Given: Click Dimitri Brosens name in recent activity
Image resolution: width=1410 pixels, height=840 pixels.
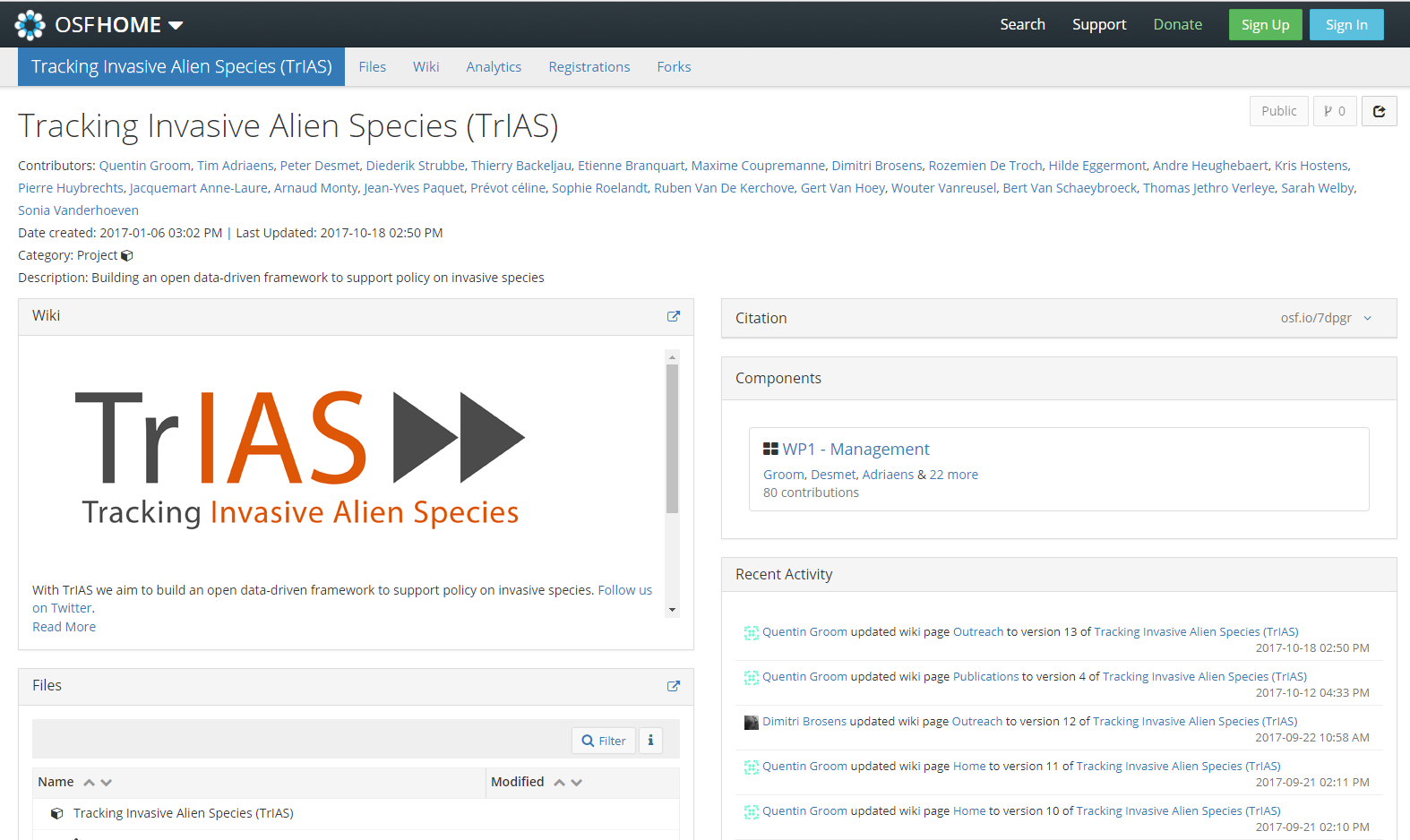Looking at the screenshot, I should [x=804, y=722].
